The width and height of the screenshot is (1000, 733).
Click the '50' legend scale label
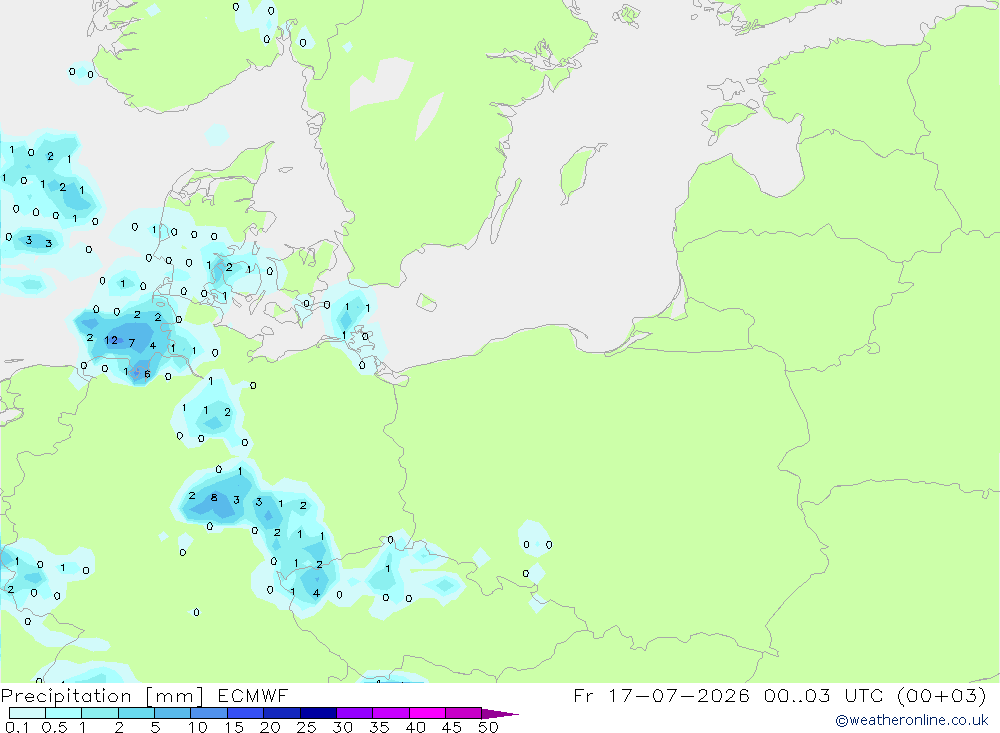point(489,727)
